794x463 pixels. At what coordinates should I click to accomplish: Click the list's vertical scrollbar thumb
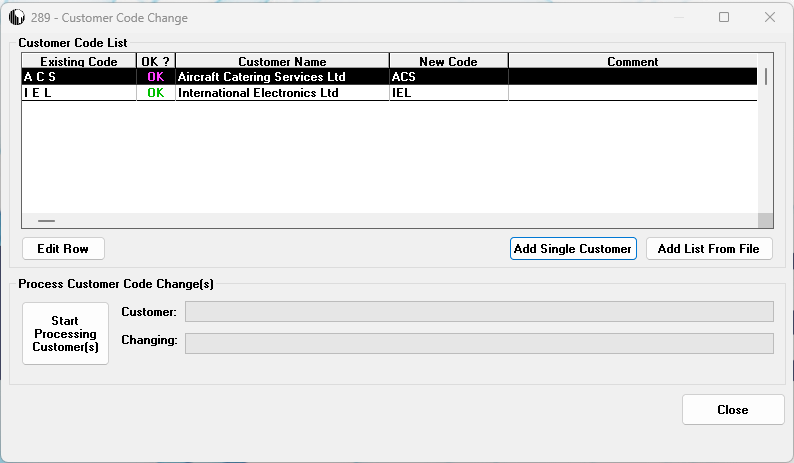click(766, 76)
